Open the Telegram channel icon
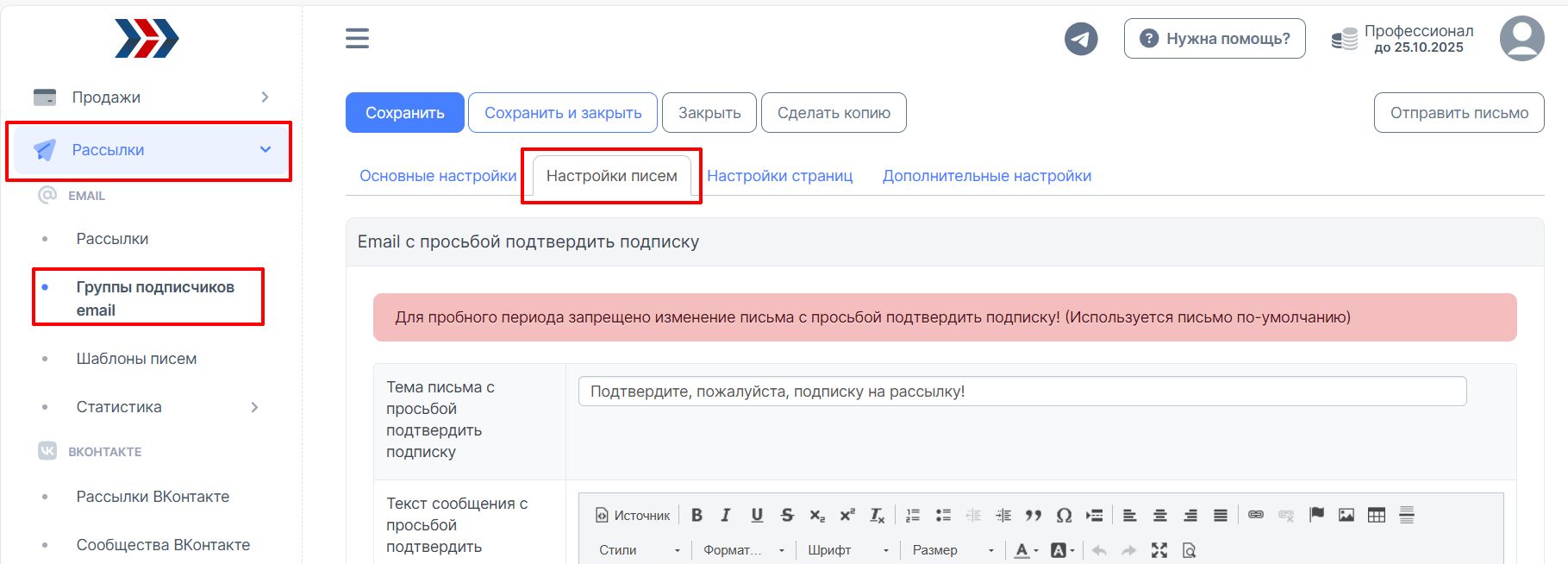Screen dimensions: 1568x564 [1081, 39]
